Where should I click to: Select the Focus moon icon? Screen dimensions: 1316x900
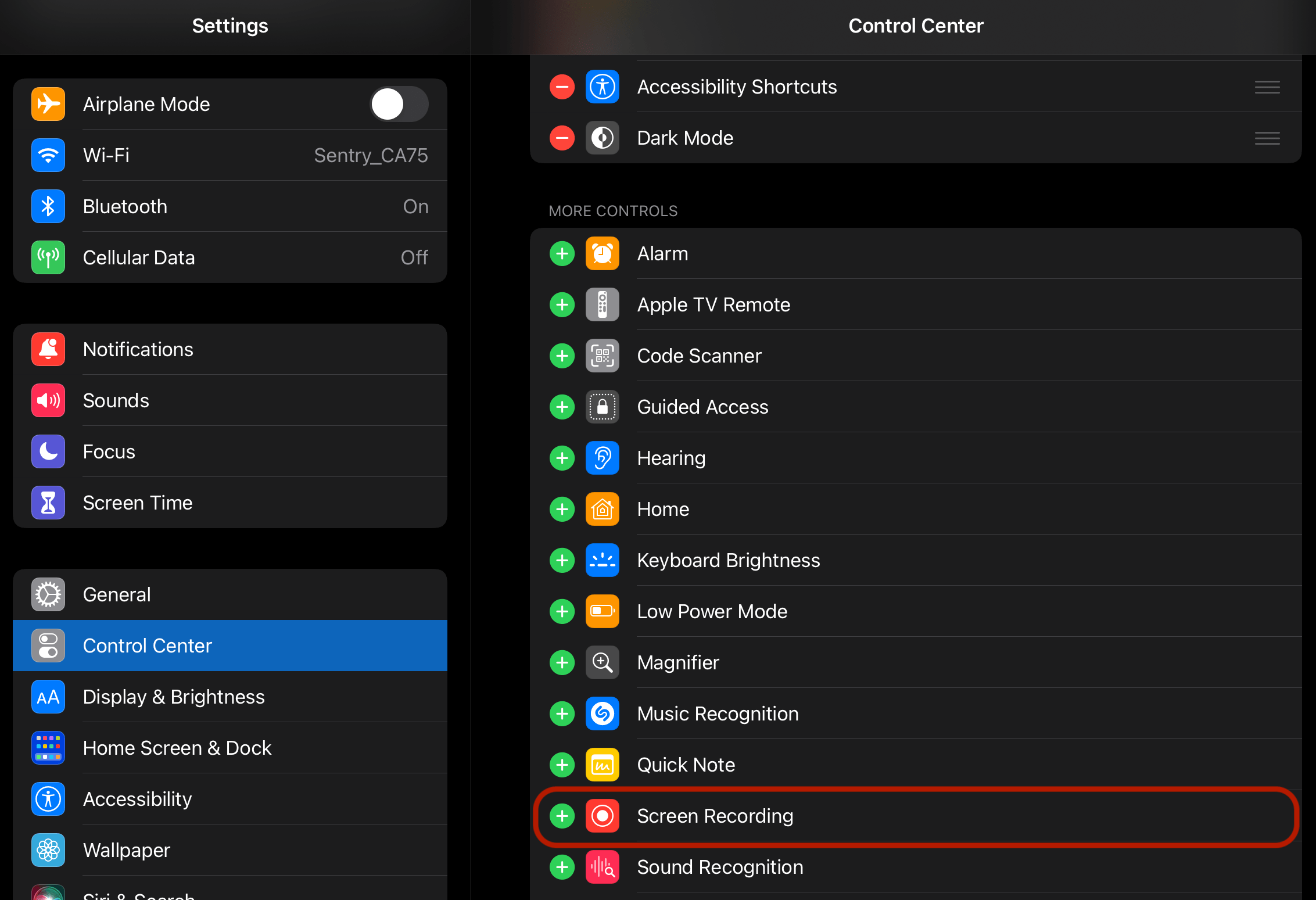48,451
